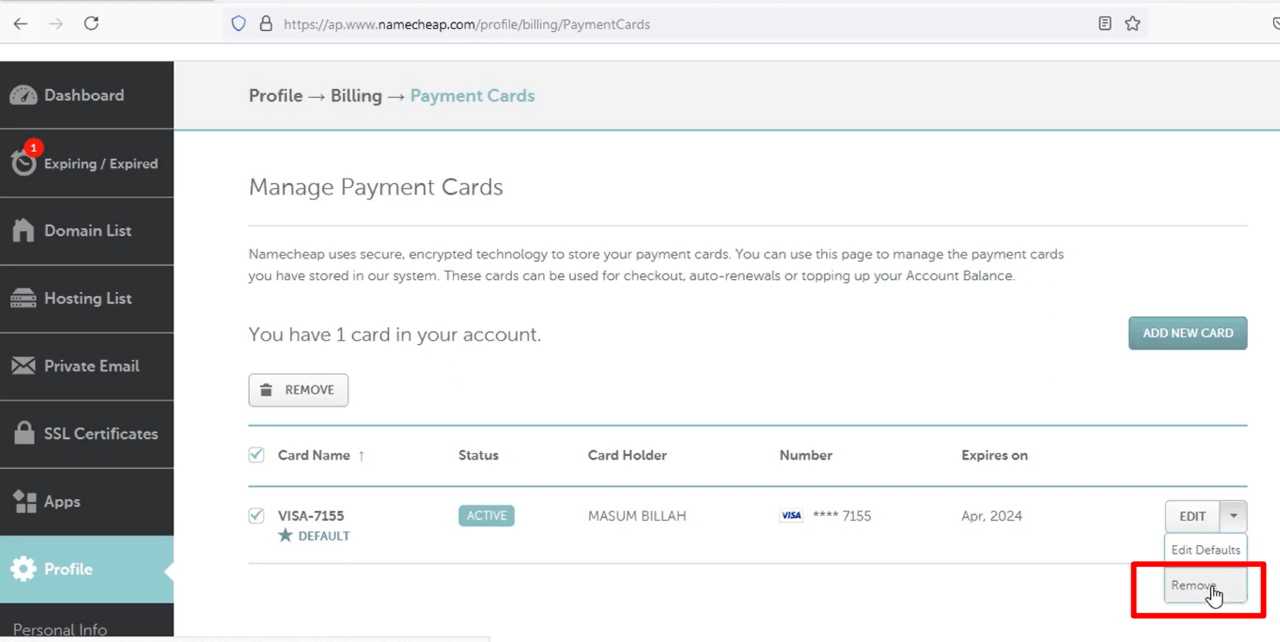
Task: Click the Dashboard gauge icon
Action: click(x=23, y=96)
